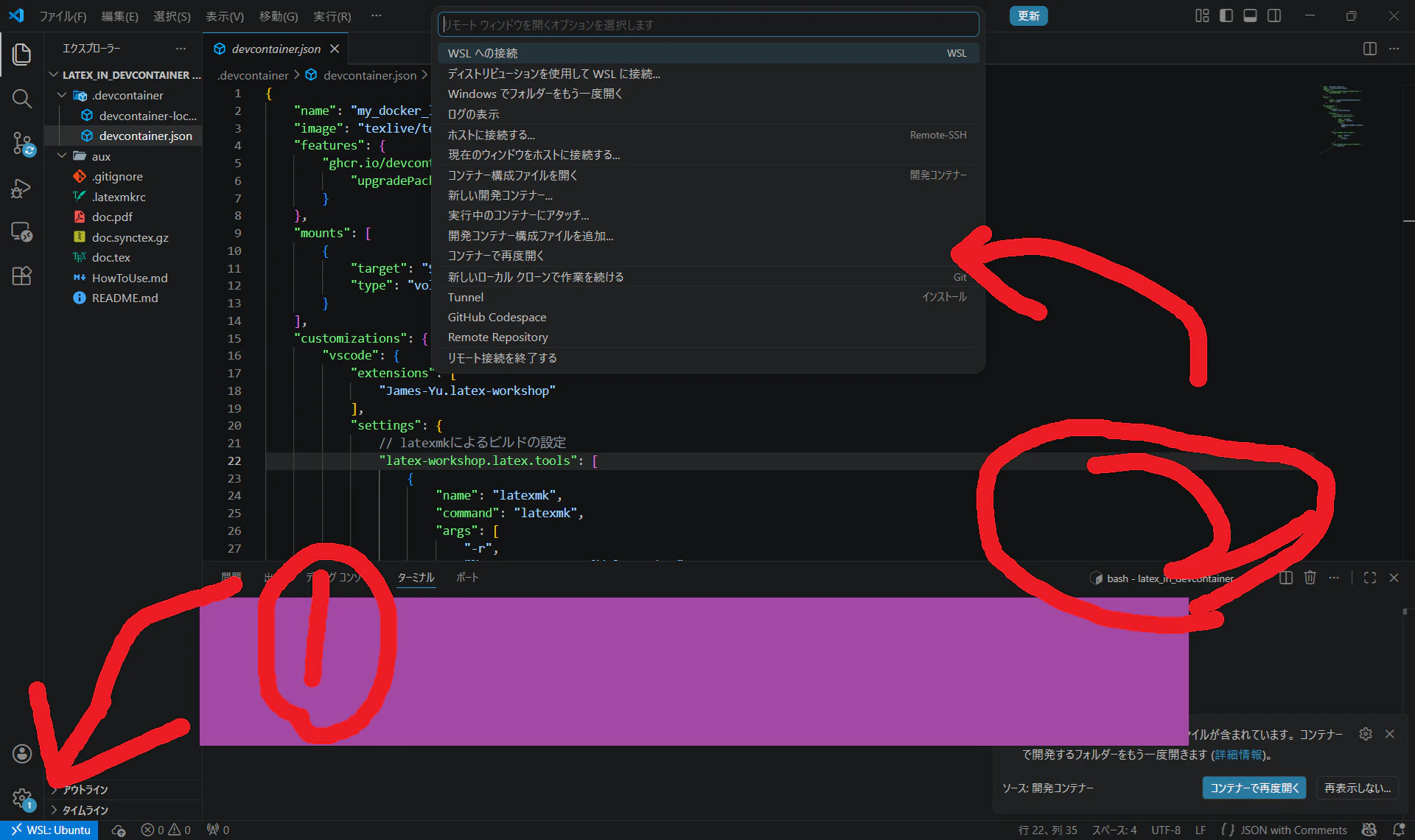Toggle the bottom panel visibility

tap(1250, 15)
